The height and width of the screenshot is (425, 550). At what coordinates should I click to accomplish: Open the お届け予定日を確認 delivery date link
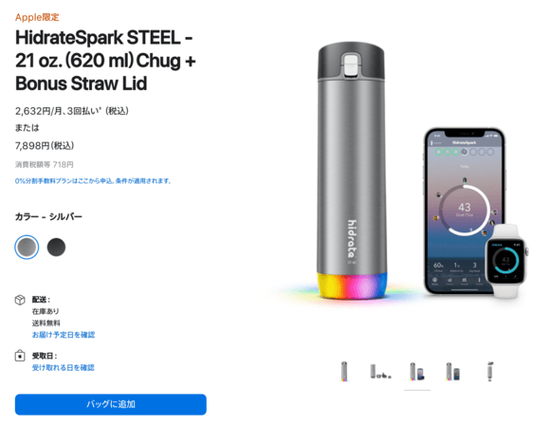tap(63, 335)
